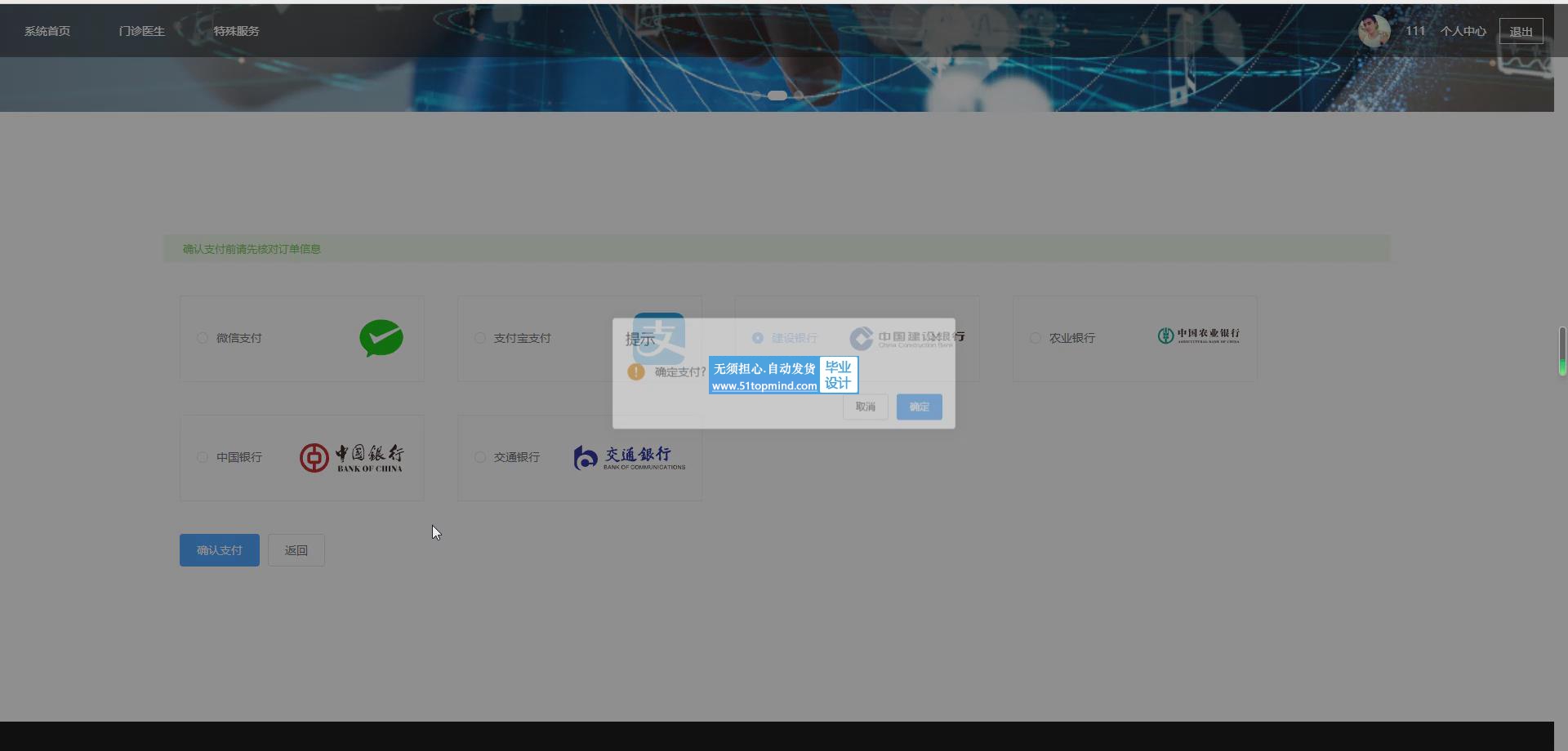This screenshot has height=751, width=1568.
Task: Select the 中国银行 radio button
Action: 202,457
